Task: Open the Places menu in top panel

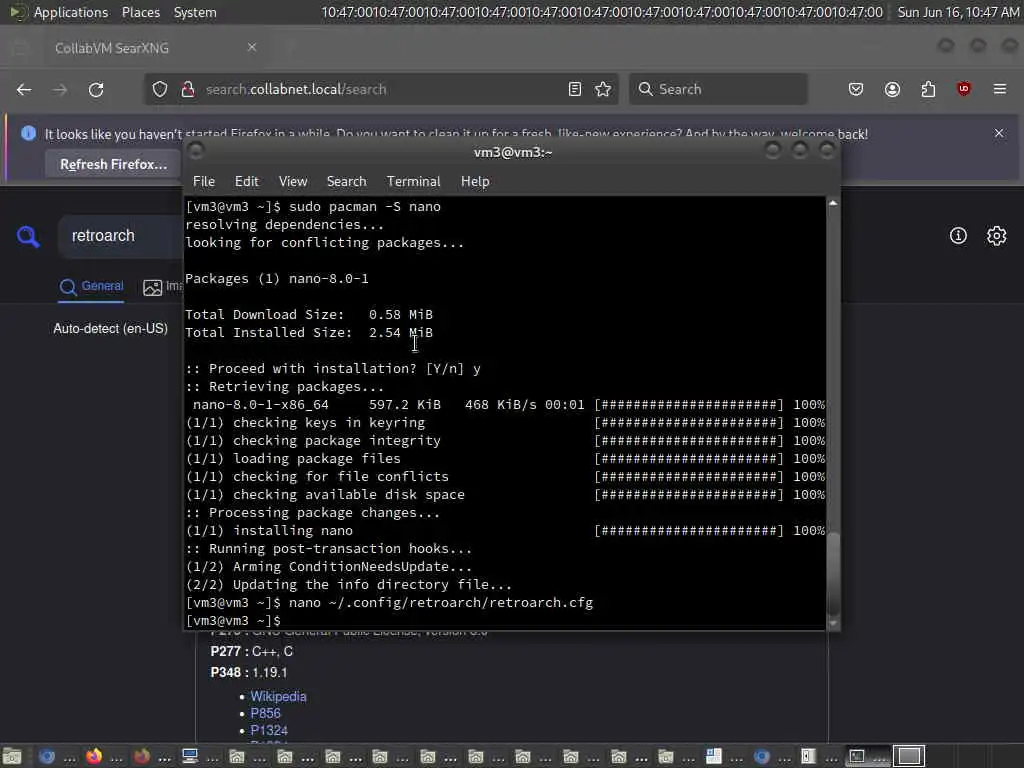Action: (141, 12)
